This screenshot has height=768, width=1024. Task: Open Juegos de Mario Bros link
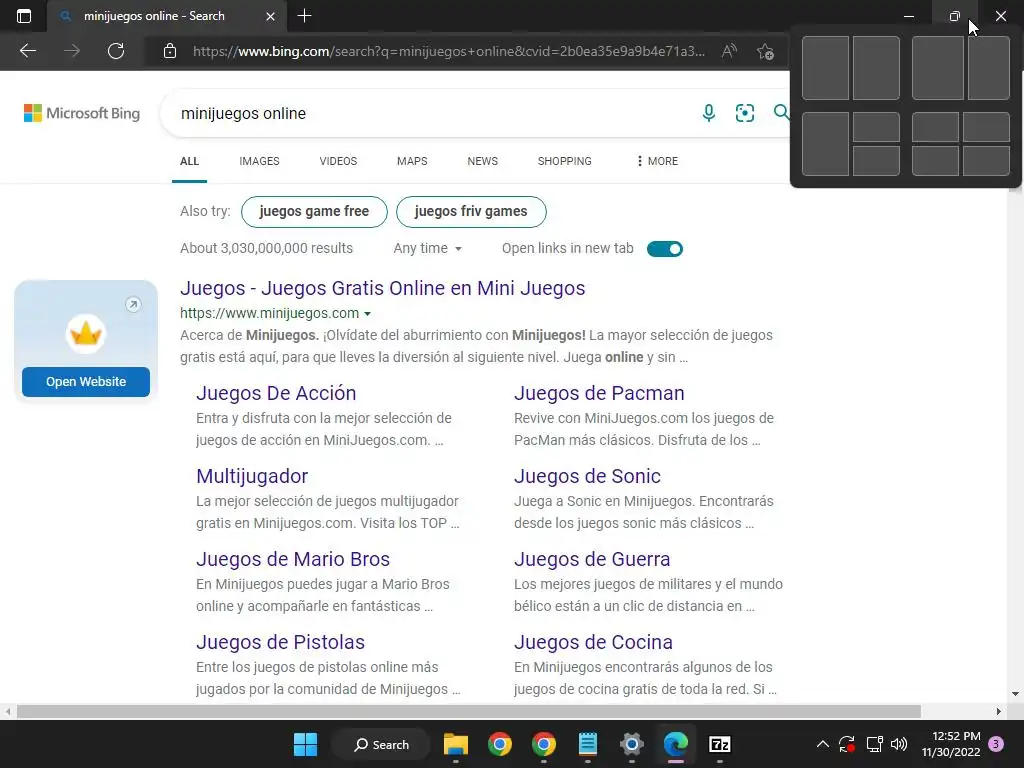(293, 559)
